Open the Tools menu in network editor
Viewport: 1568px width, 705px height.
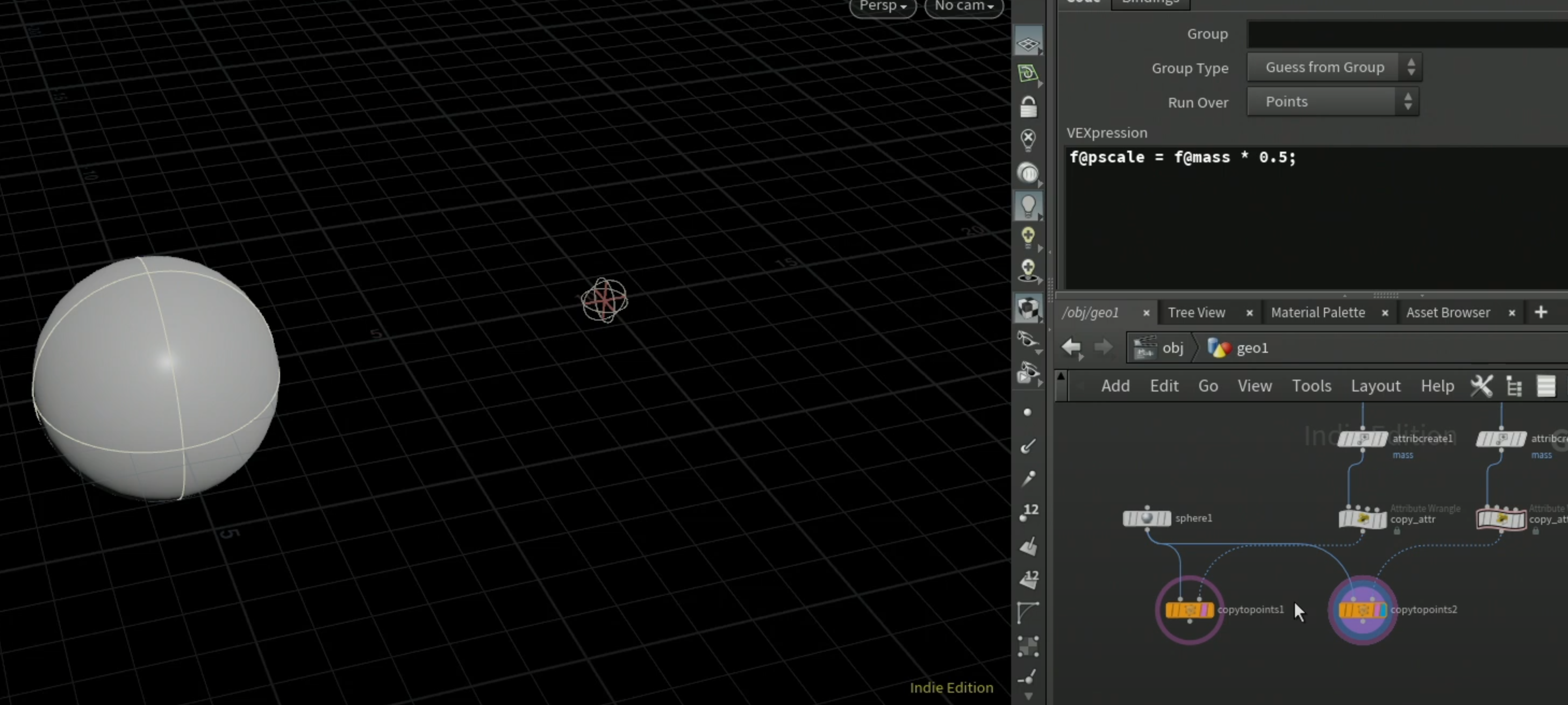(1312, 386)
